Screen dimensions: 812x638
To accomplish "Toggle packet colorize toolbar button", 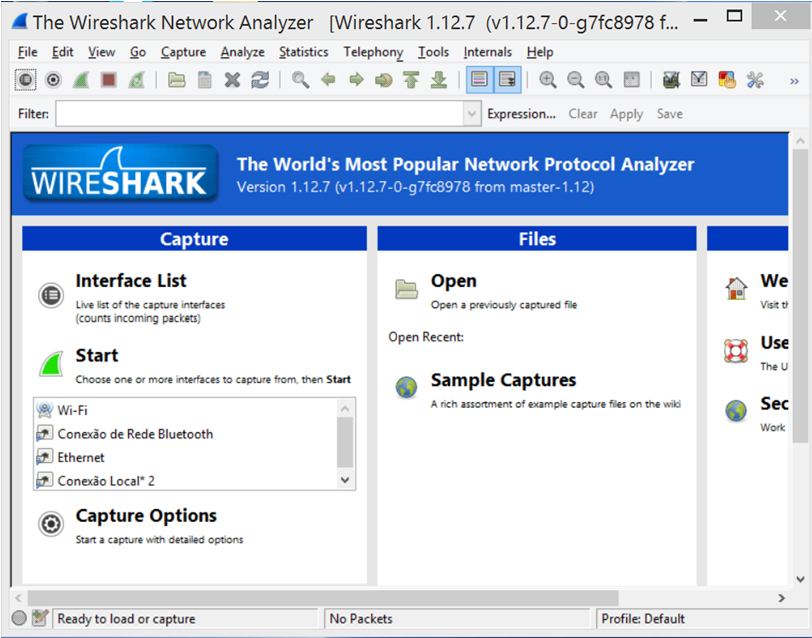I will (x=480, y=80).
